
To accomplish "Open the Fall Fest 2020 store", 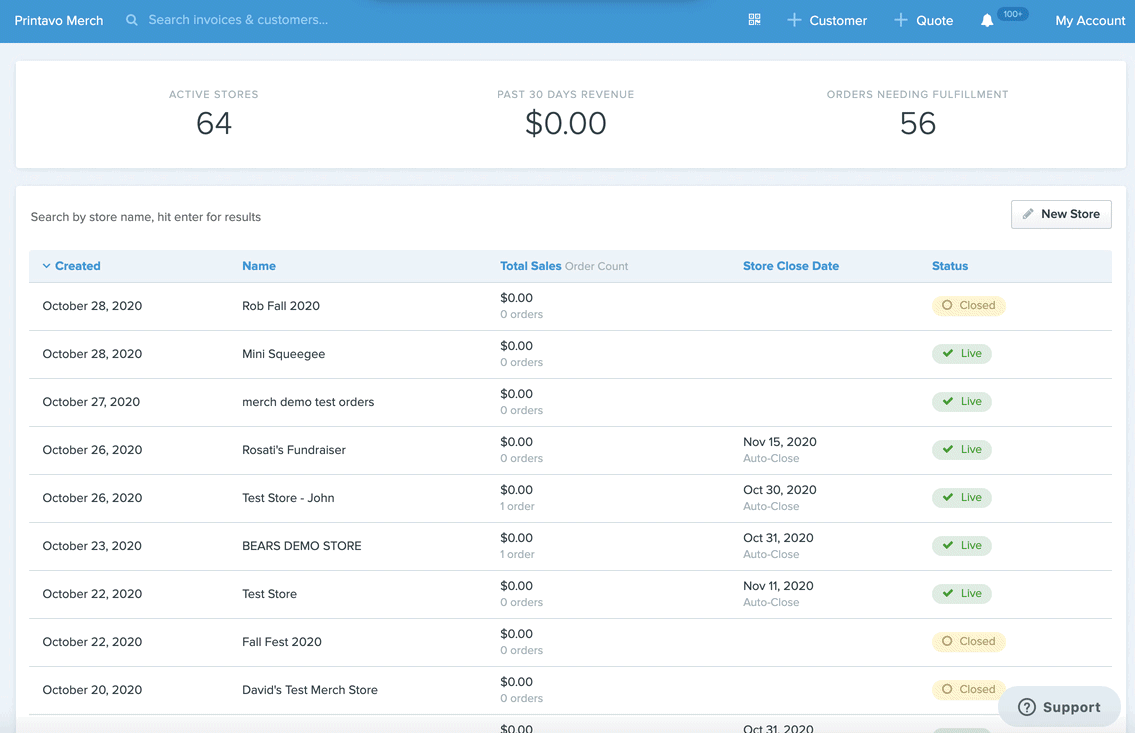I will click(x=282, y=642).
